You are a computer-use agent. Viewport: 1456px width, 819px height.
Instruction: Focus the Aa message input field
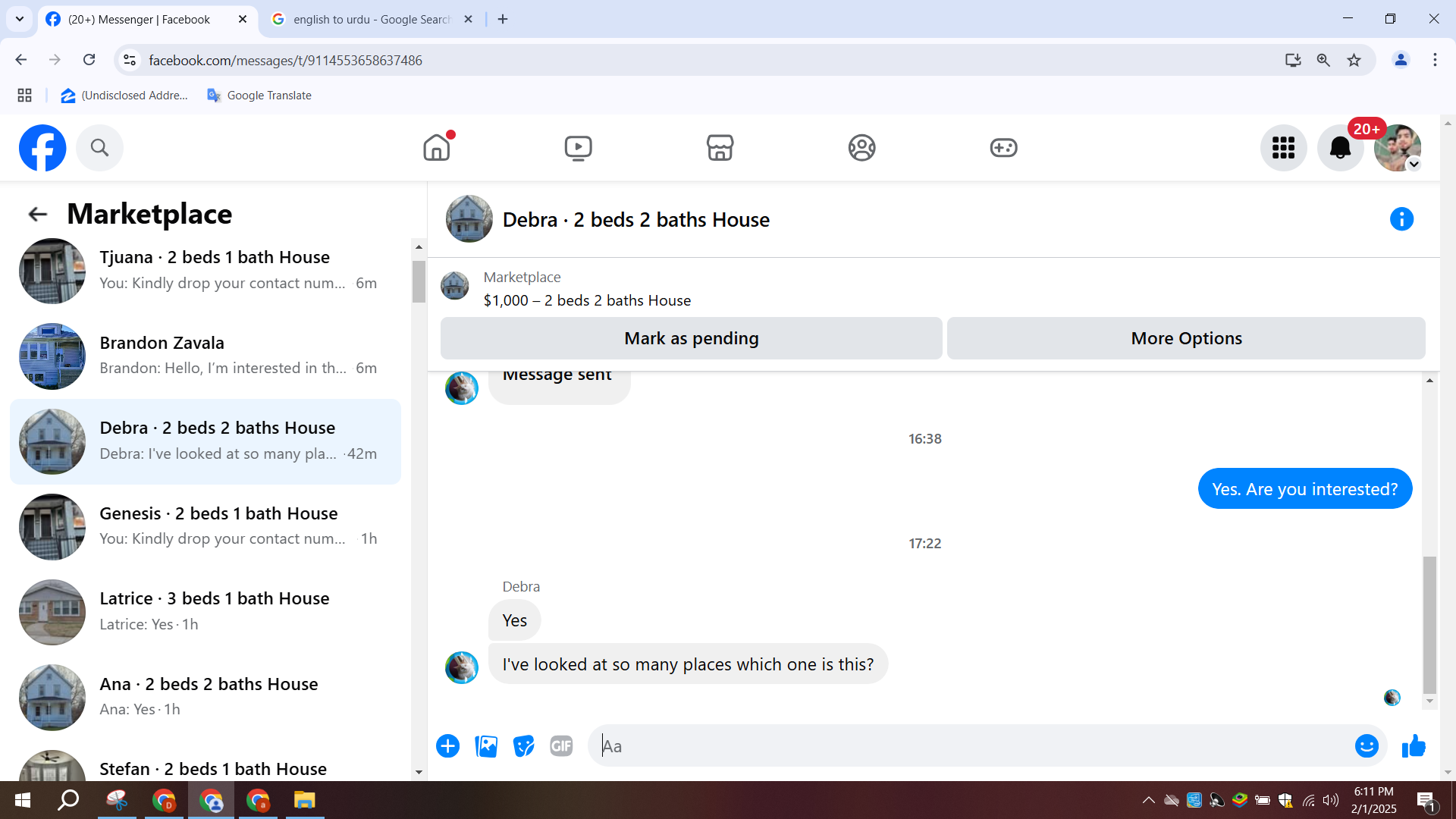[x=971, y=746]
